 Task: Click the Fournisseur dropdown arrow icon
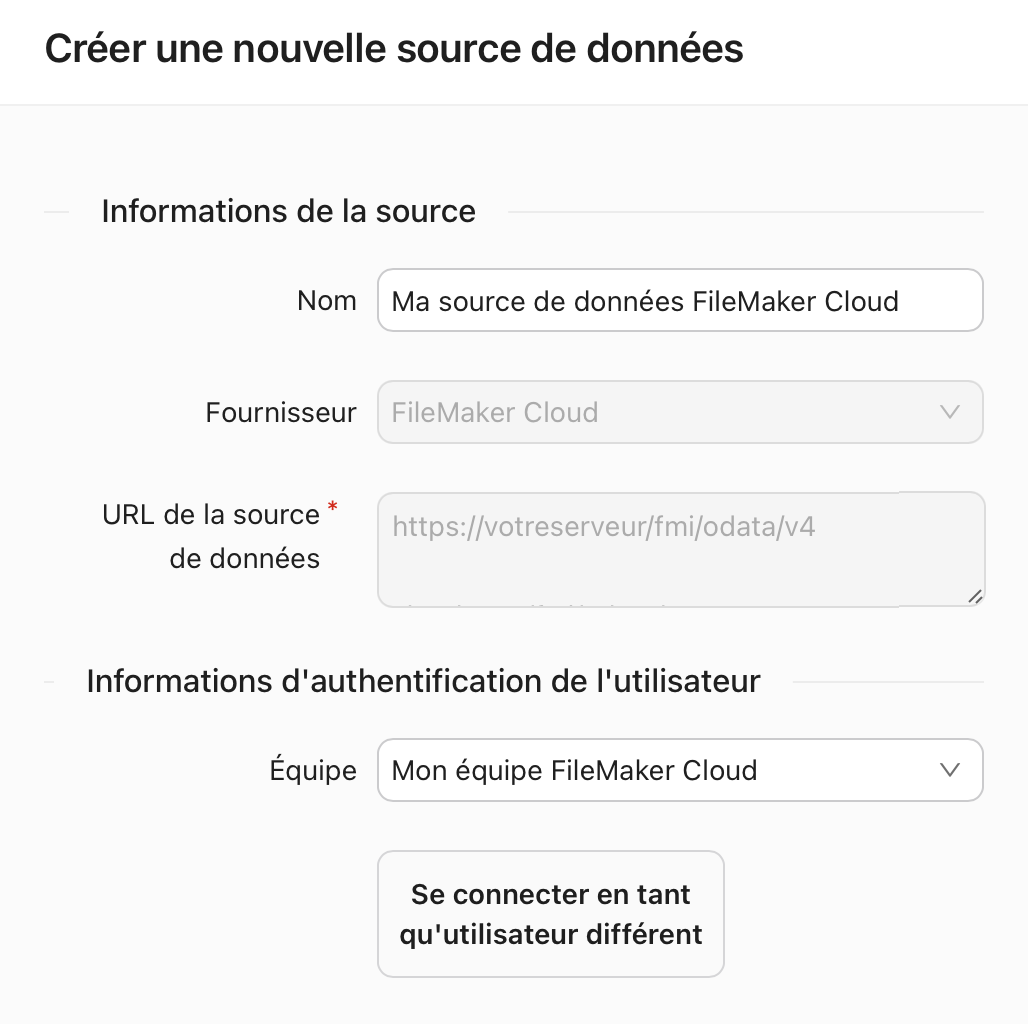coord(952,412)
